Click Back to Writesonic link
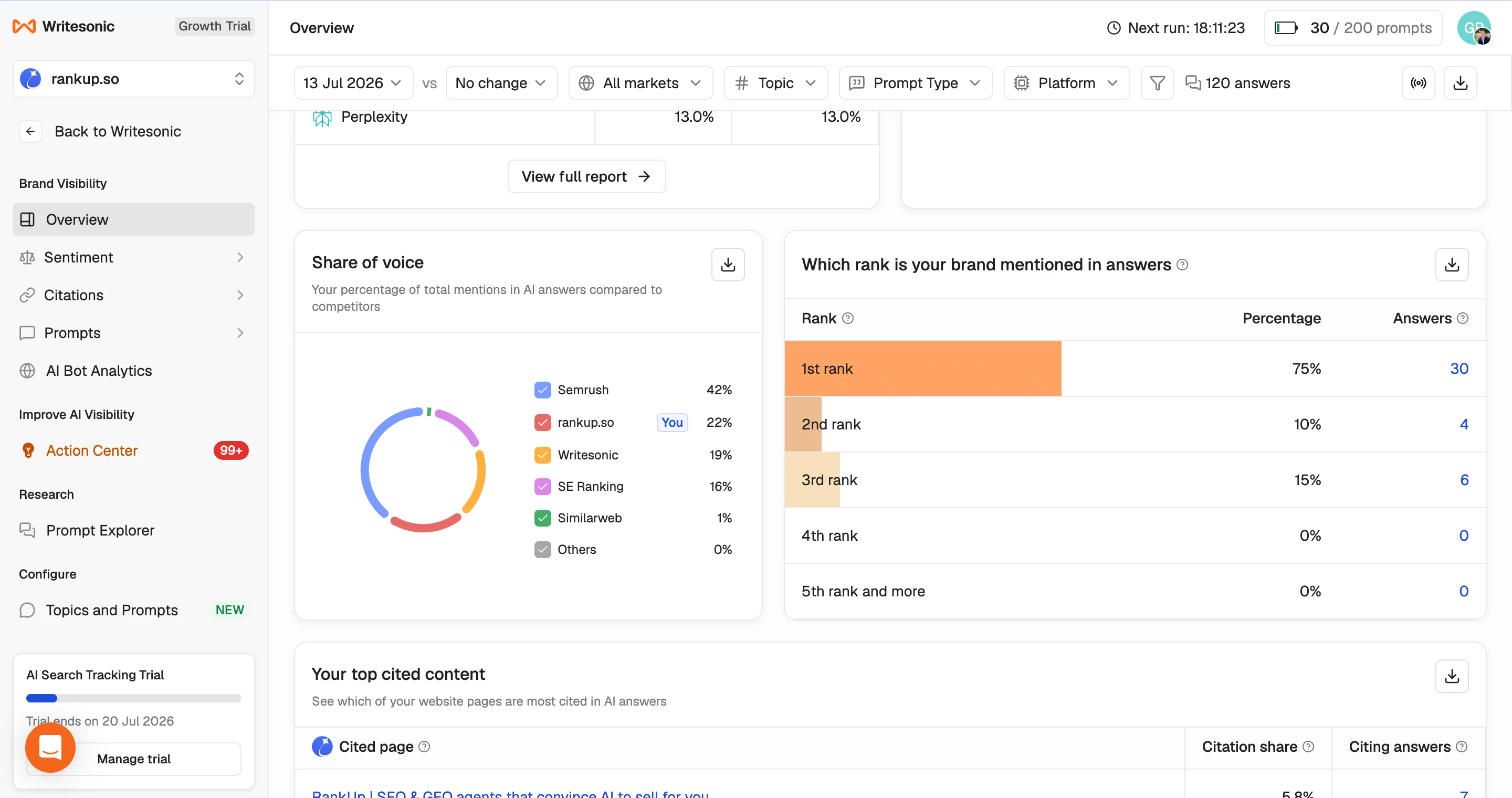This screenshot has height=798, width=1512. [x=118, y=131]
